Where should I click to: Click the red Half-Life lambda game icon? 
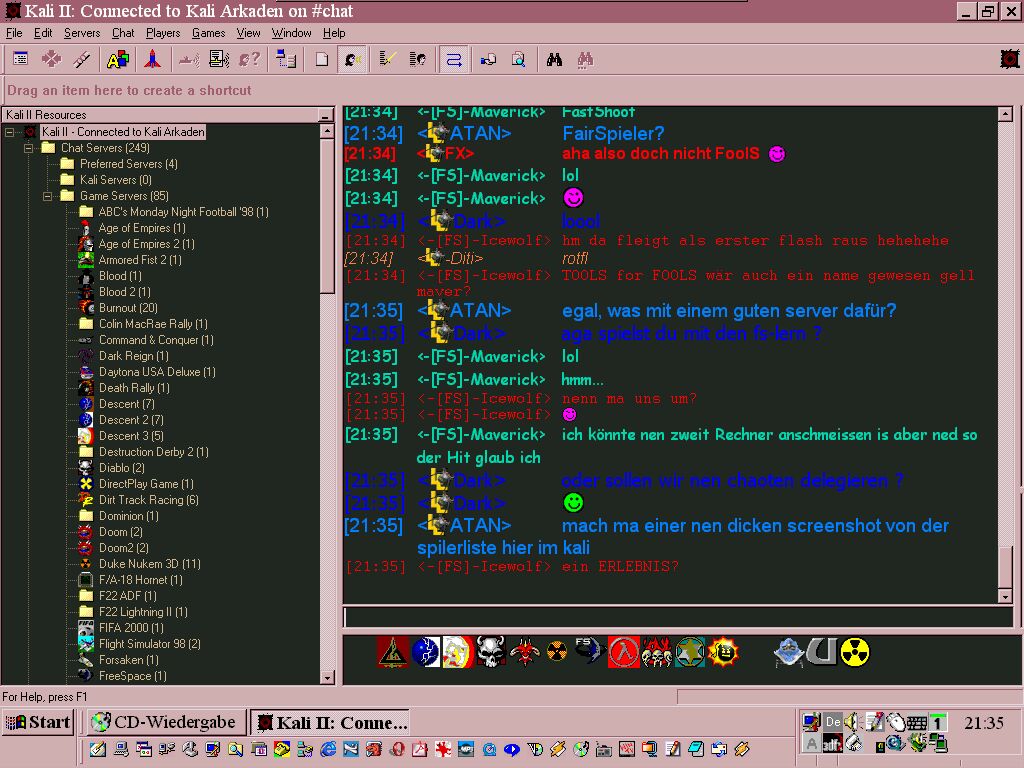point(623,652)
